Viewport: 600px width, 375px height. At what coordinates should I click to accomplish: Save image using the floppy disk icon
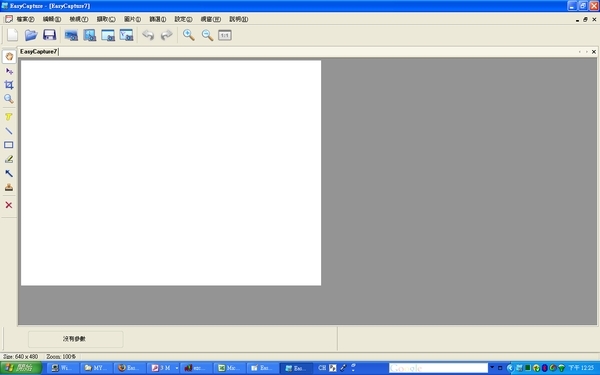pos(50,35)
